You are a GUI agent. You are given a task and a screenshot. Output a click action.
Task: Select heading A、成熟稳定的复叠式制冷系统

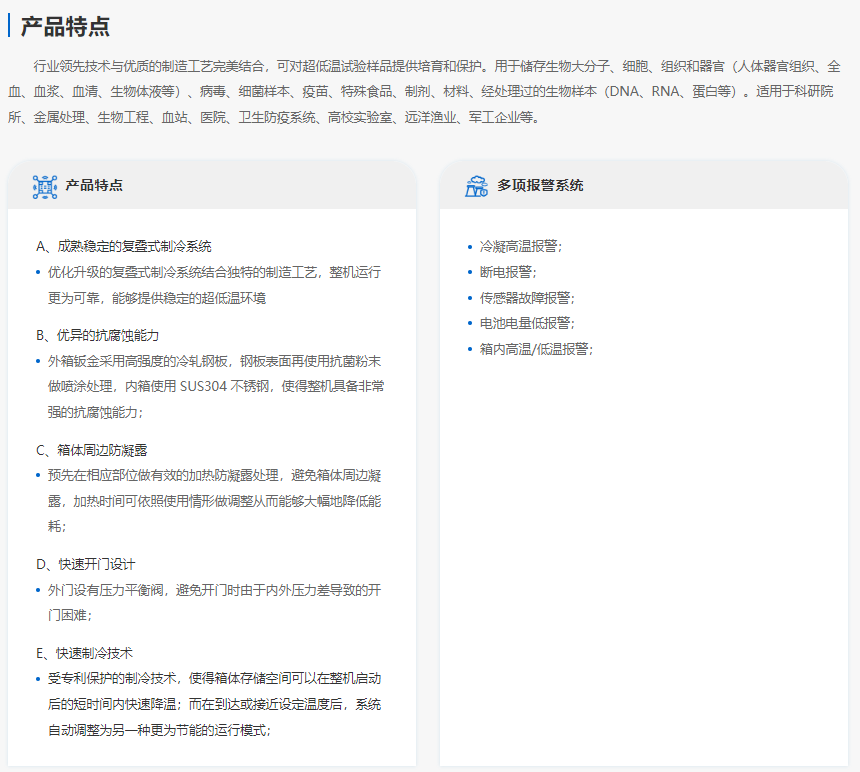coord(124,246)
